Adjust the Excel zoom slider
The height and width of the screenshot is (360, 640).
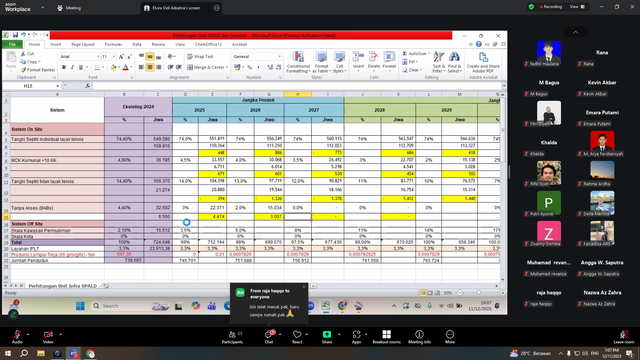pos(478,293)
